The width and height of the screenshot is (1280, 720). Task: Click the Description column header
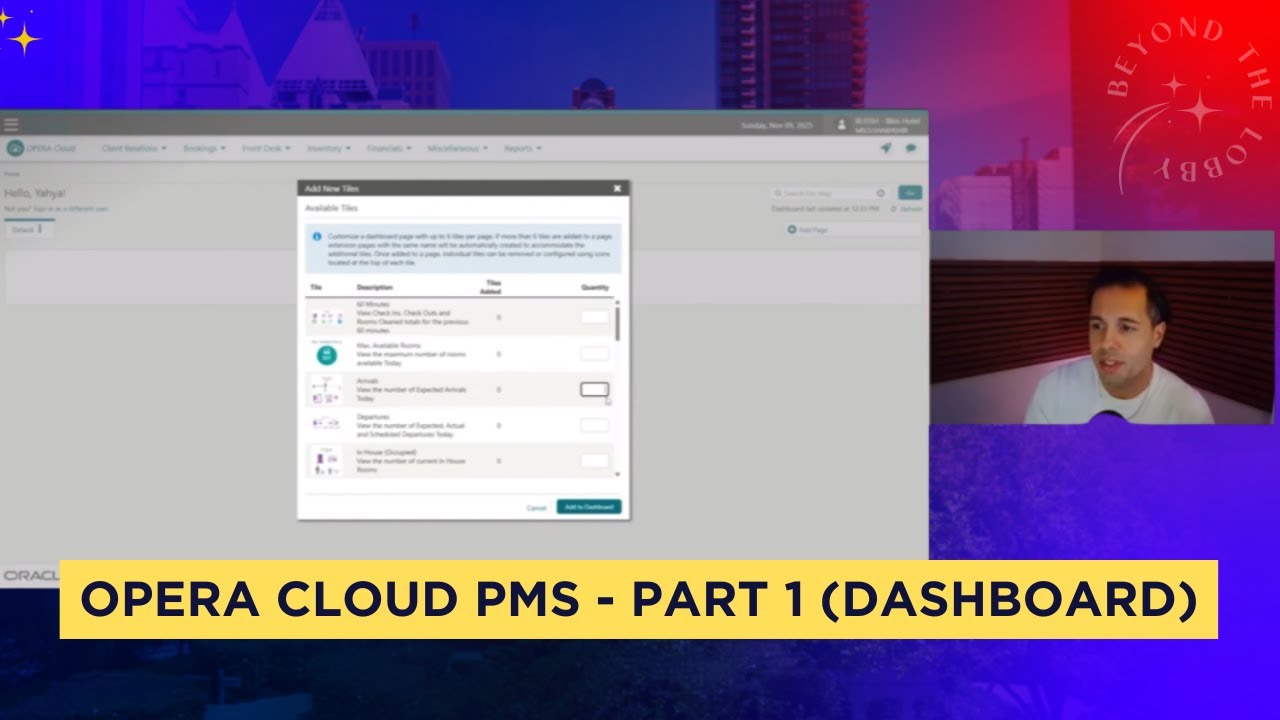tap(375, 287)
